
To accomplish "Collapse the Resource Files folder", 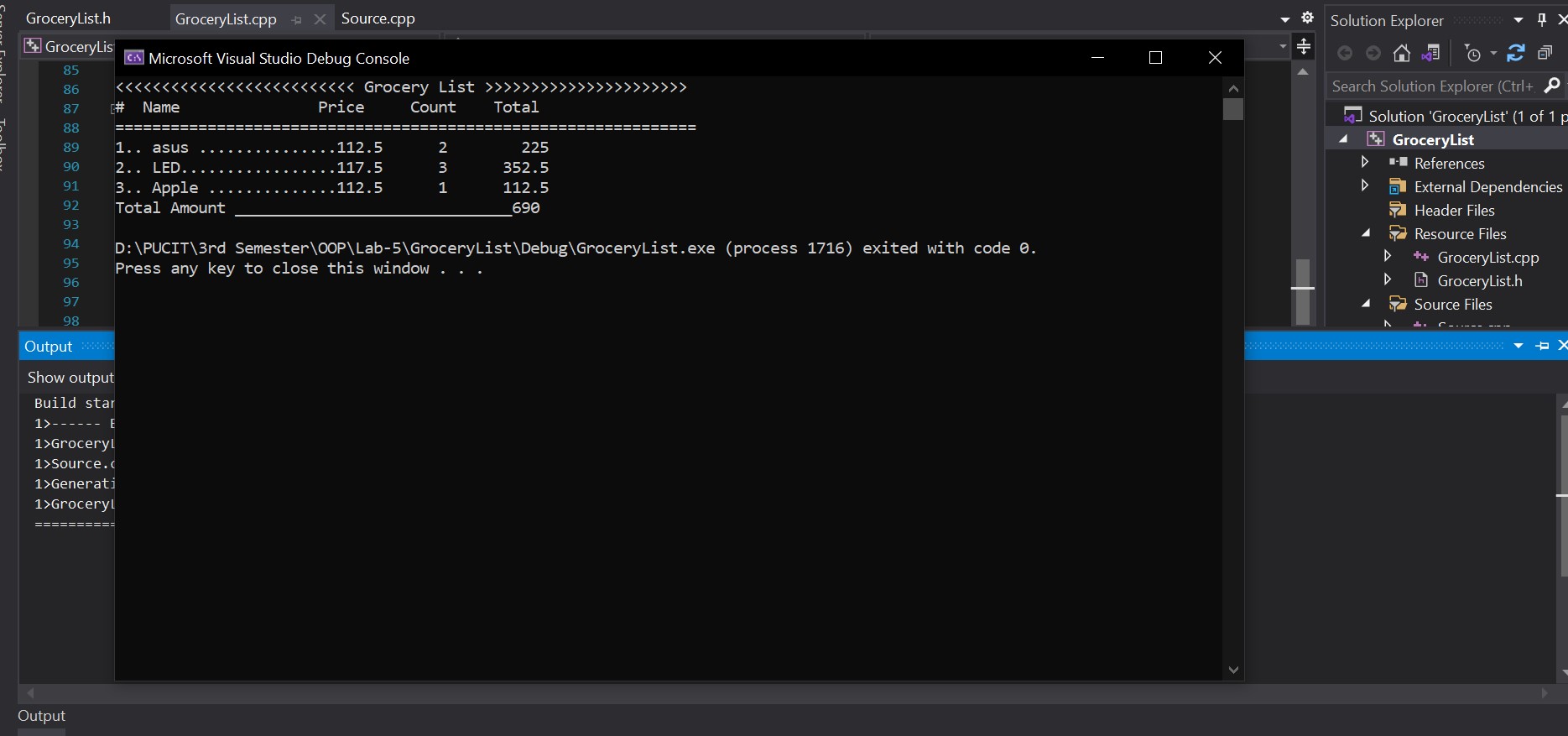I will click(1366, 233).
